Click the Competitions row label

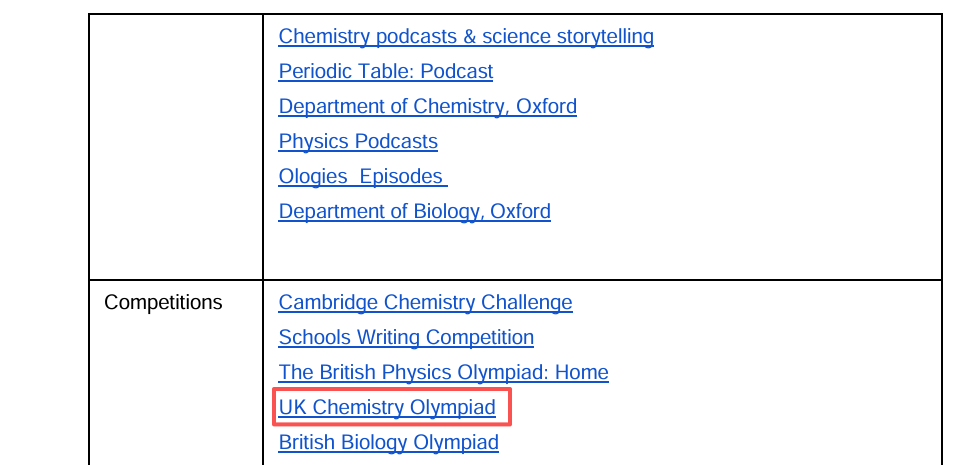click(163, 303)
